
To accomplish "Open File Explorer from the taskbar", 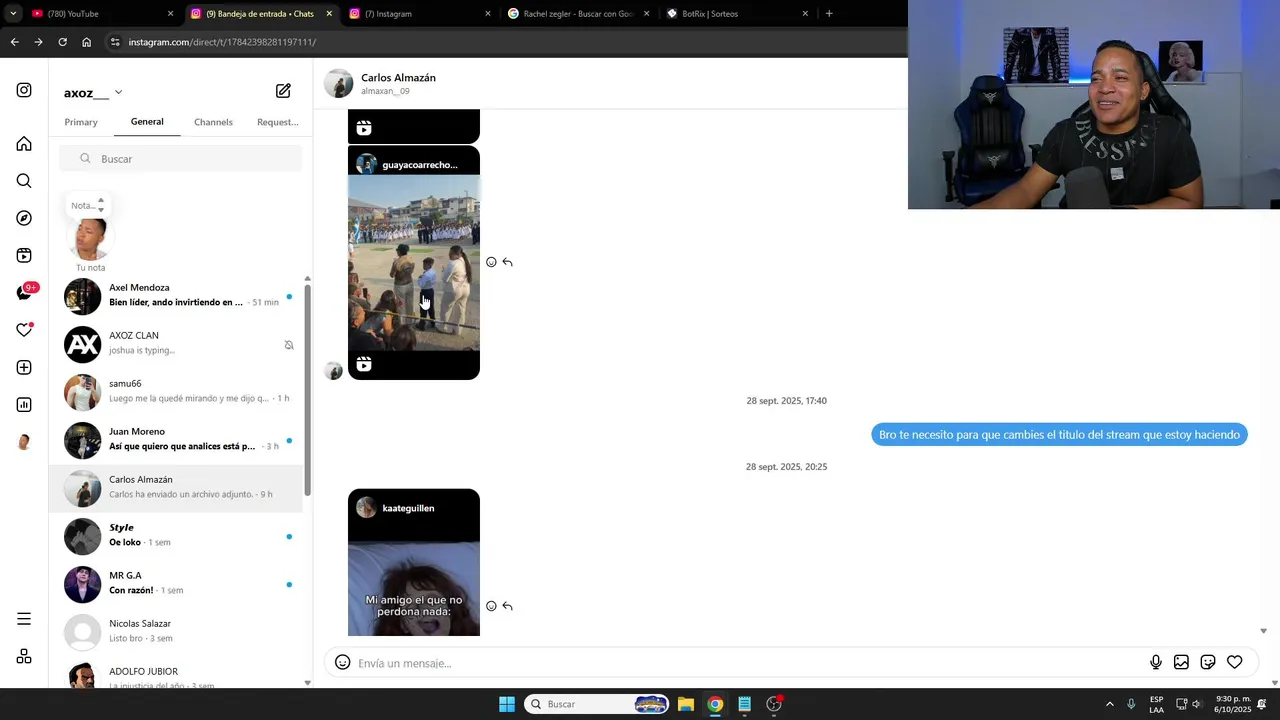I will (686, 704).
